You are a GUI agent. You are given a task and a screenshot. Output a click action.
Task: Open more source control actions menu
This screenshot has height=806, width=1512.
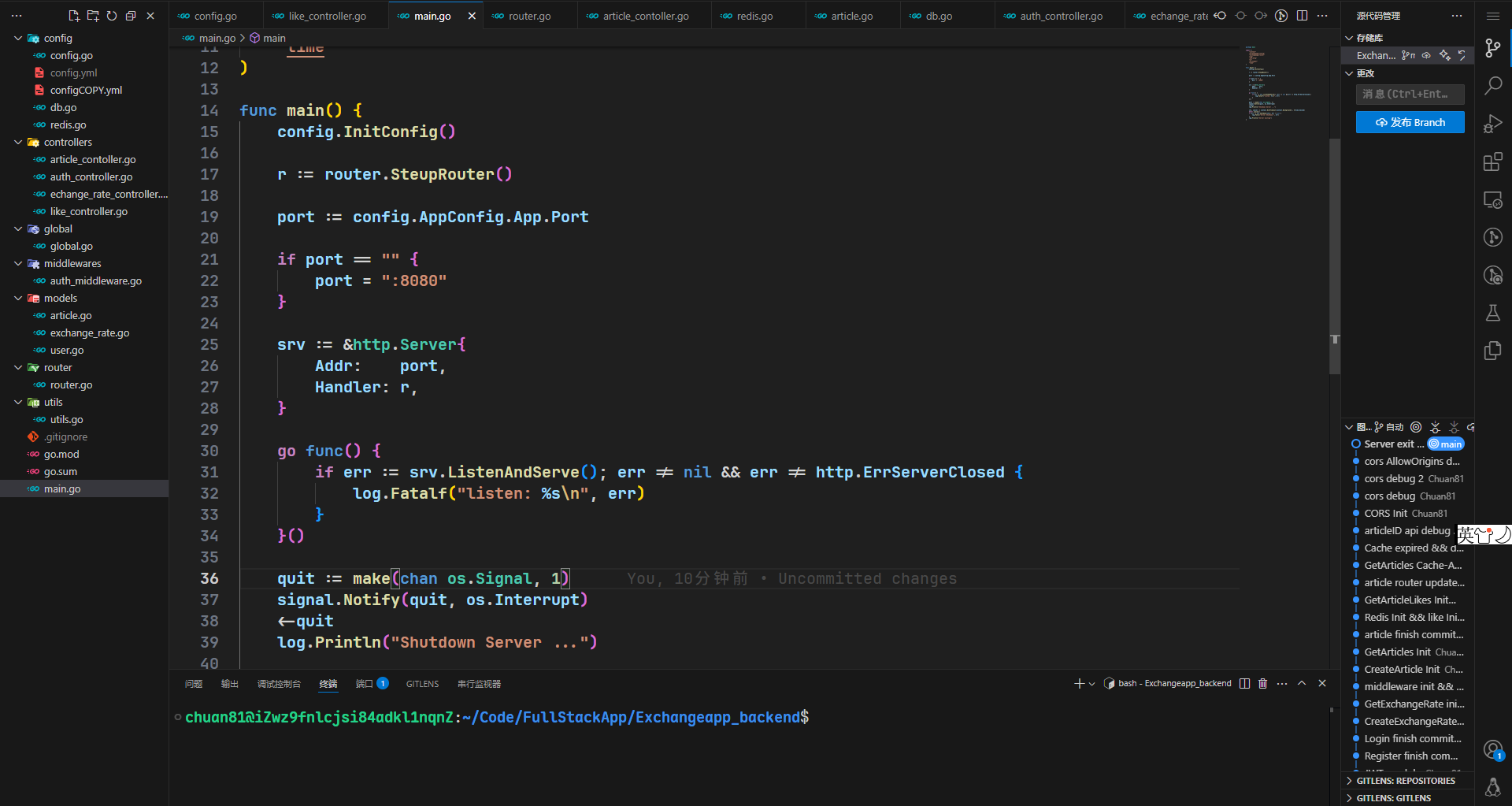pyautogui.click(x=1457, y=16)
